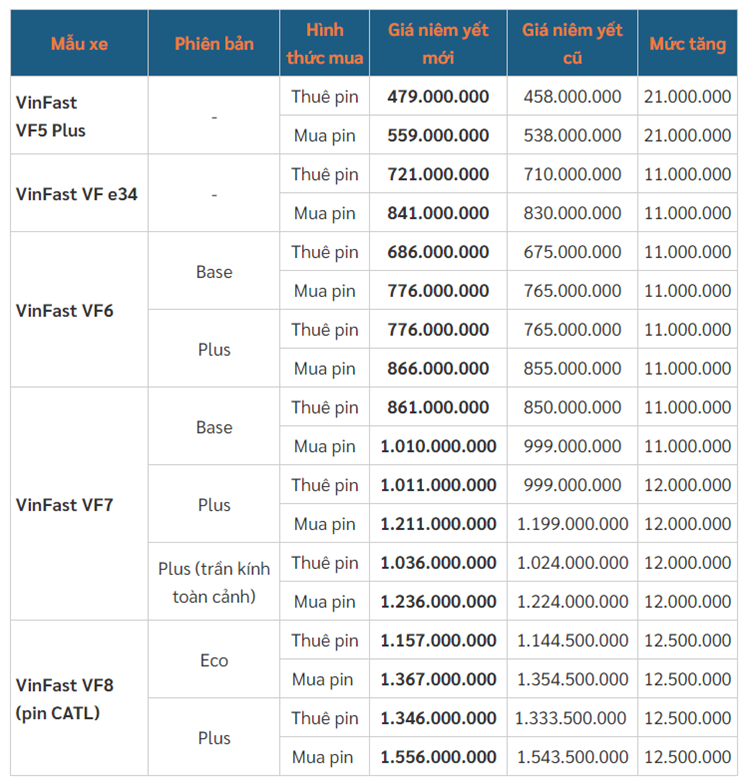The image size is (750, 779).
Task: Select the VinFast VF7 model cell
Action: 65,504
